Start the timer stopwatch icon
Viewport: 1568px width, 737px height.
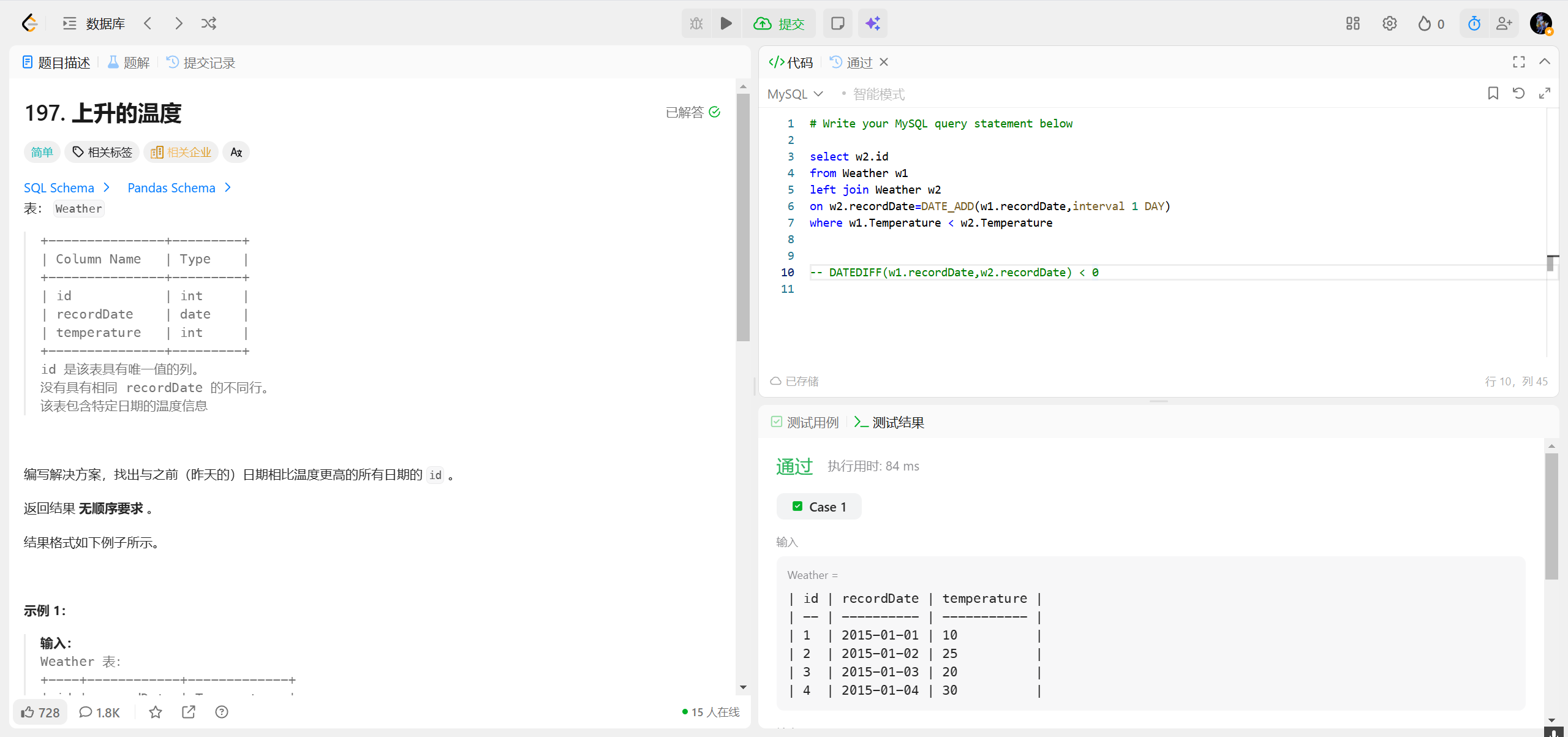click(x=1474, y=23)
